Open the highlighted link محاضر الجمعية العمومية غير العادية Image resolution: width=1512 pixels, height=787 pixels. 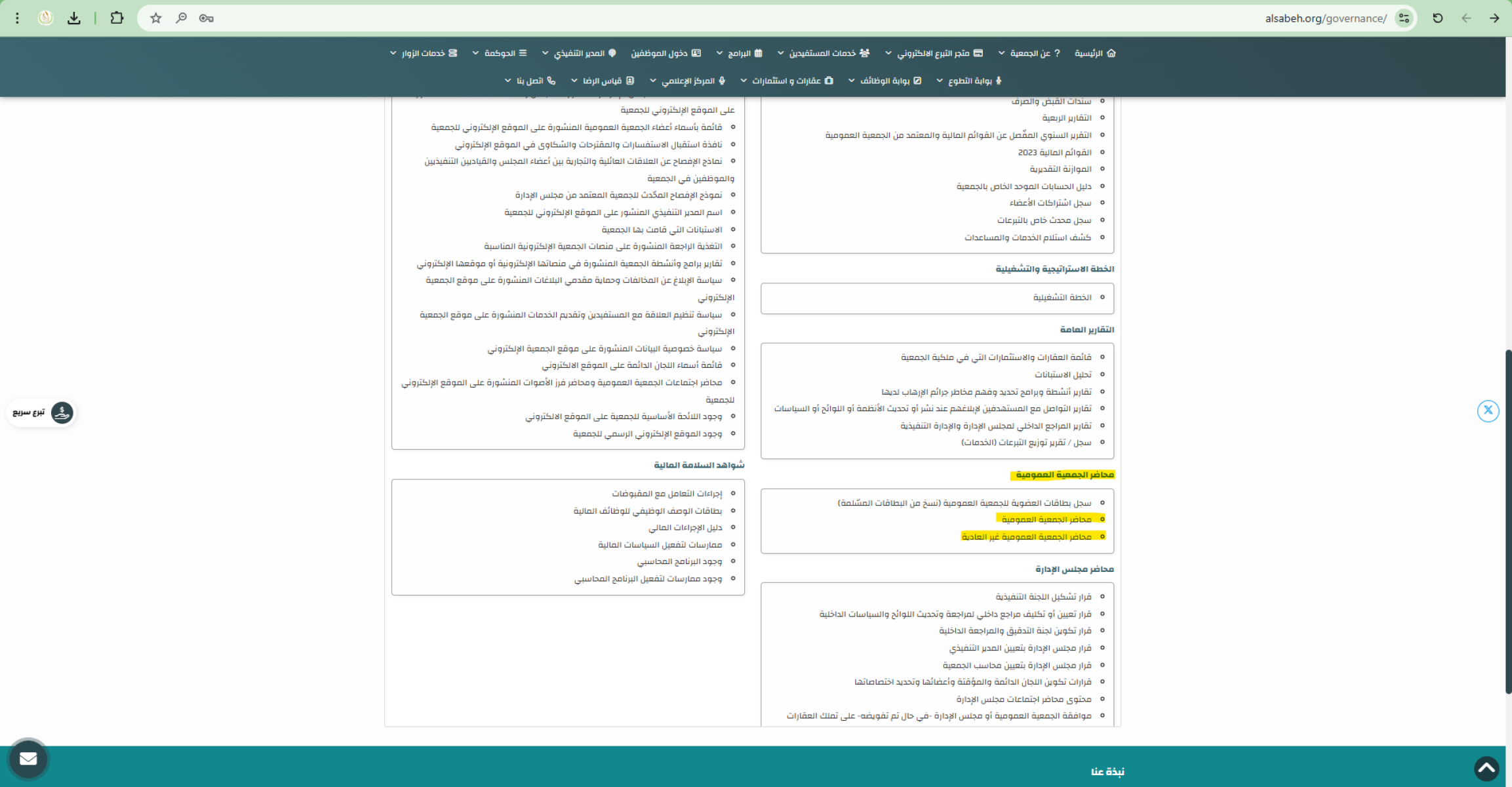1026,536
